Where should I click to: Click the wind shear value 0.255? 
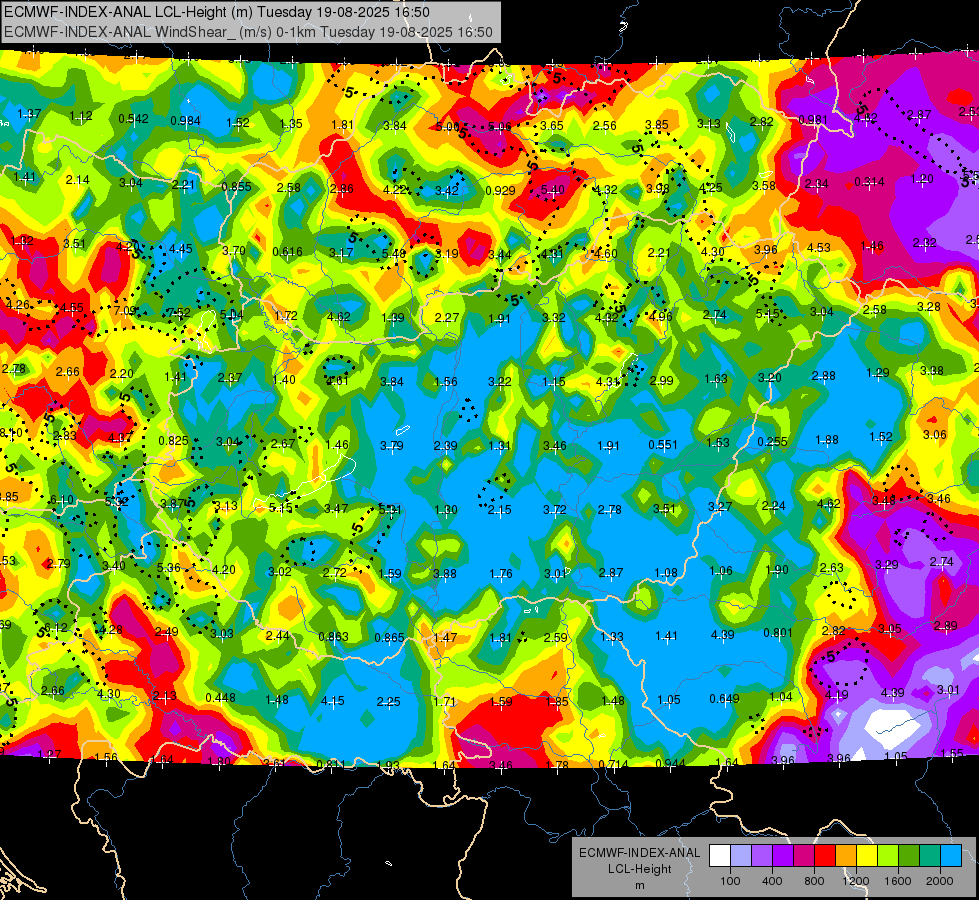click(x=772, y=442)
